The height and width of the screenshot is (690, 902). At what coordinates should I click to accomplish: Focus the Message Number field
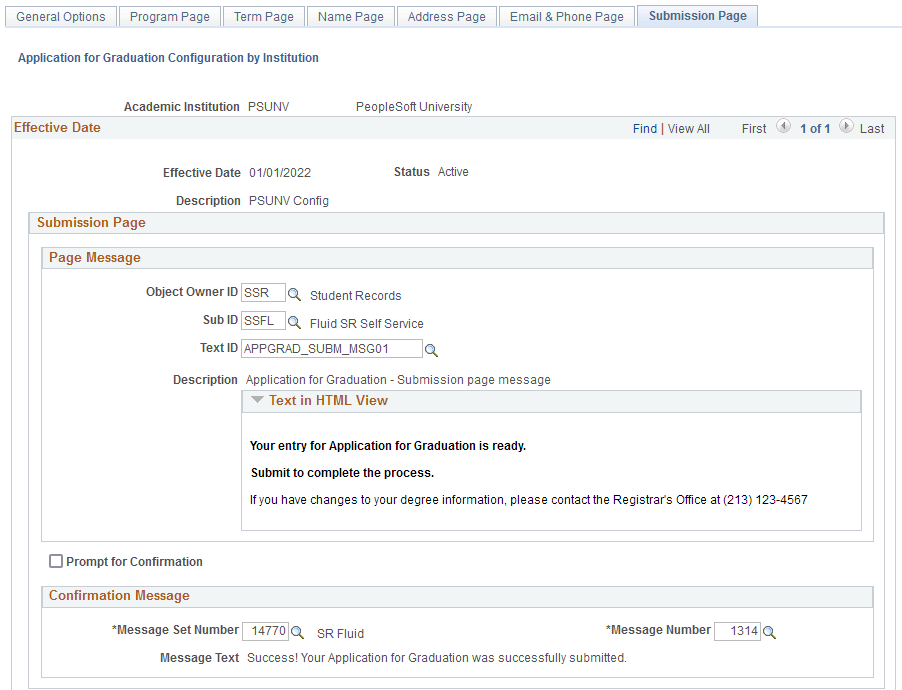(x=737, y=631)
